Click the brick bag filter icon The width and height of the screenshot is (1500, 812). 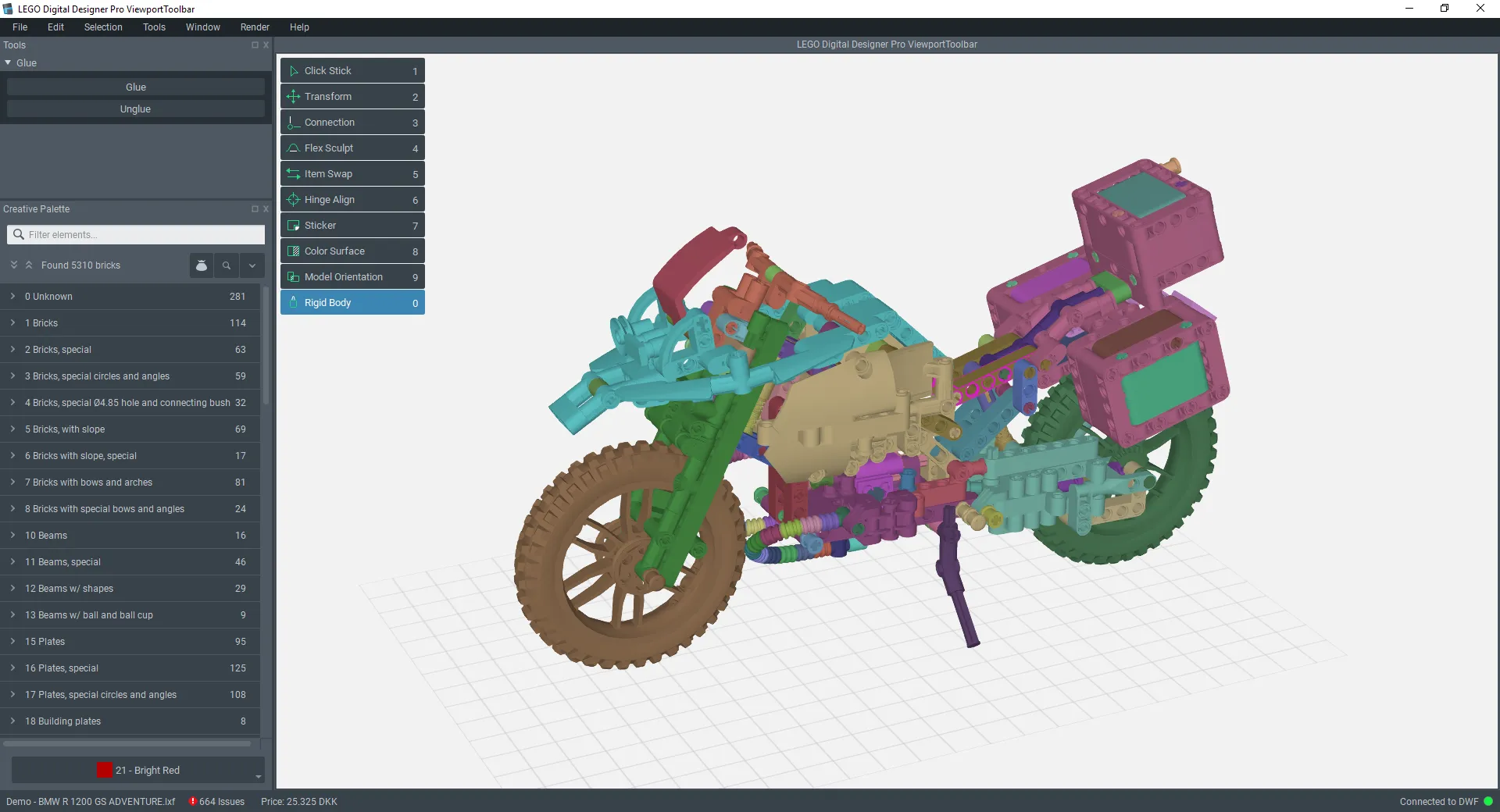tap(202, 265)
